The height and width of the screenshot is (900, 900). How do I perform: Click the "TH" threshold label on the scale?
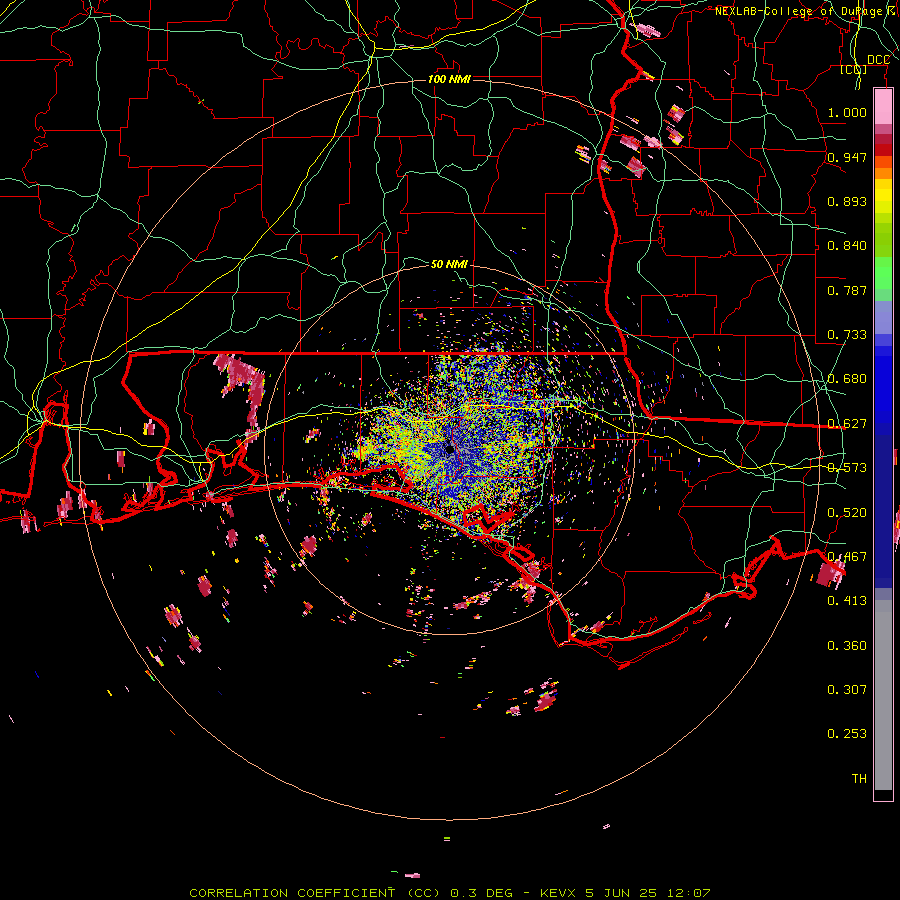(x=859, y=779)
